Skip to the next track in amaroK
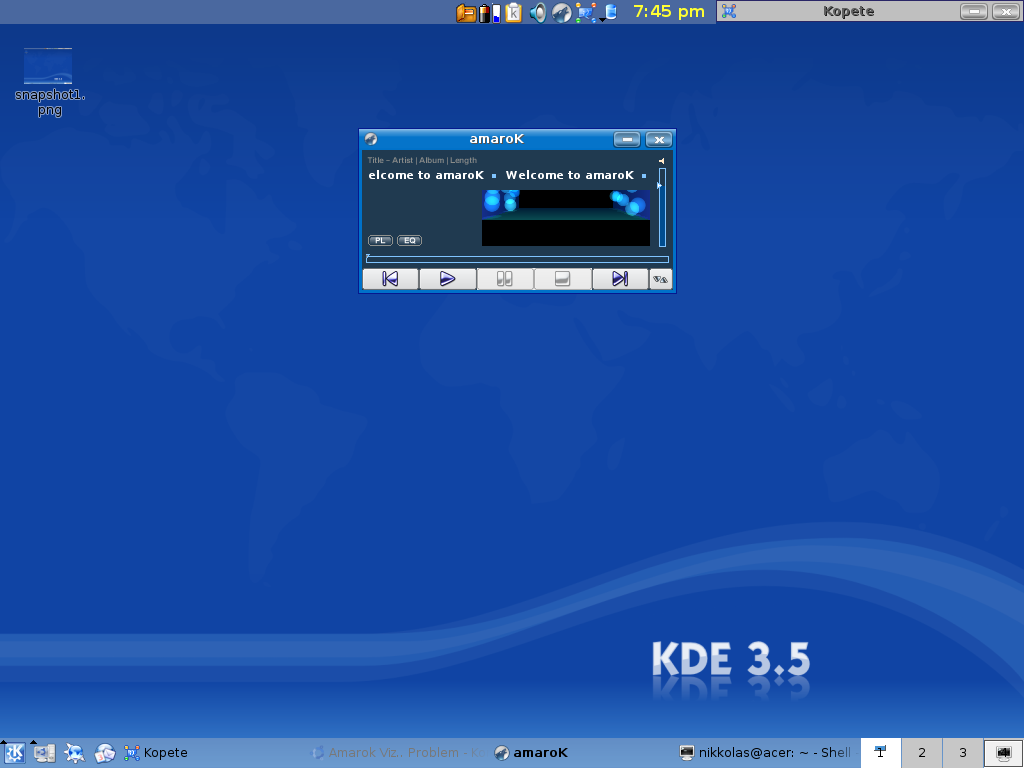 tap(619, 279)
